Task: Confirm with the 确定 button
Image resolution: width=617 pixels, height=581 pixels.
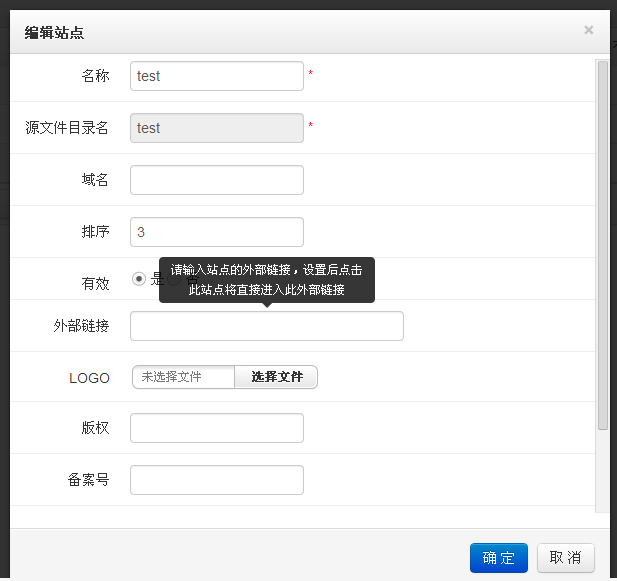Action: click(499, 558)
